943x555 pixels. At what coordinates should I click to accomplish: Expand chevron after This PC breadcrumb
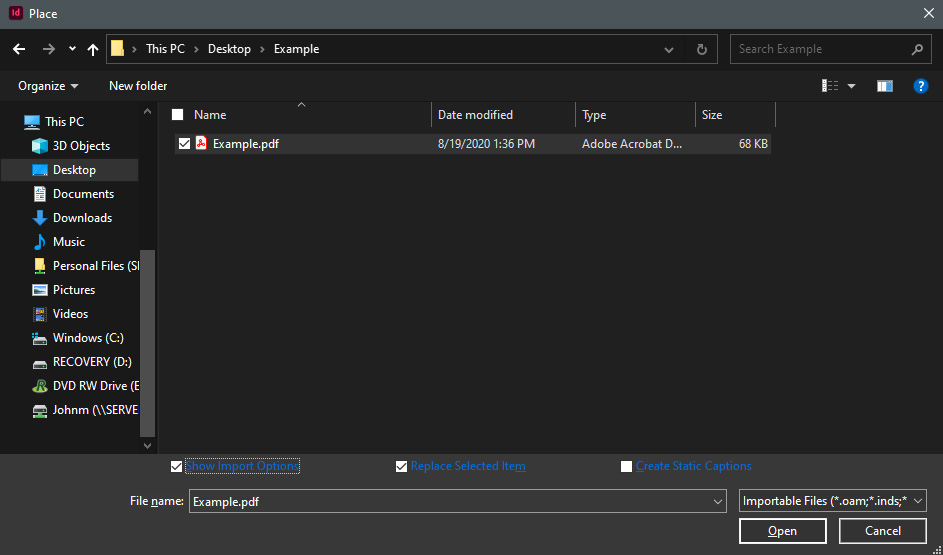click(x=196, y=49)
